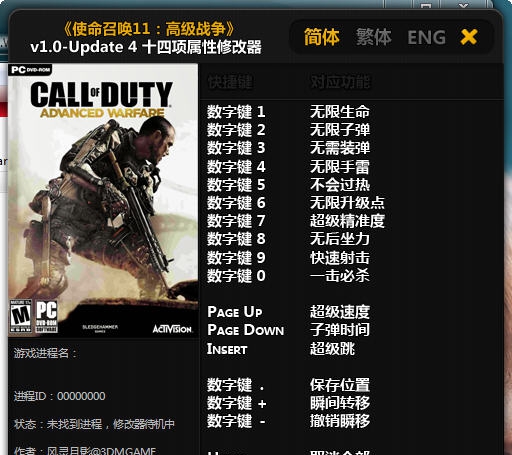Screen dimensions: 512x455
Task: Select 数字键 9 hotkey label
Action: click(236, 258)
